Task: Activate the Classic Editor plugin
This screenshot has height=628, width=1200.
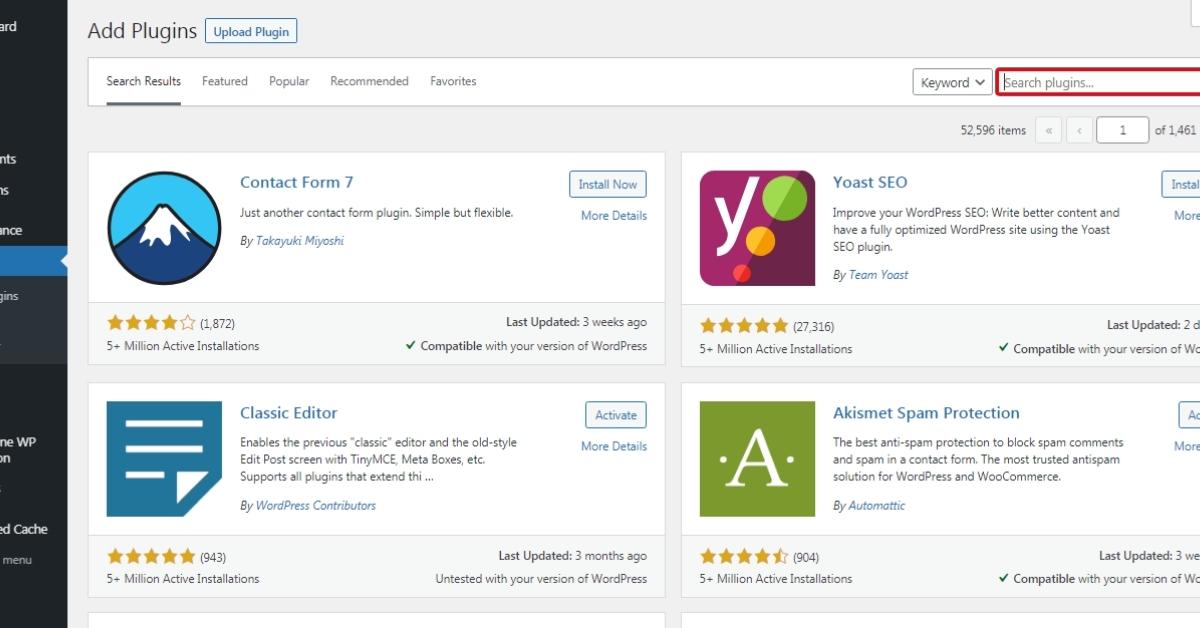Action: click(x=616, y=415)
